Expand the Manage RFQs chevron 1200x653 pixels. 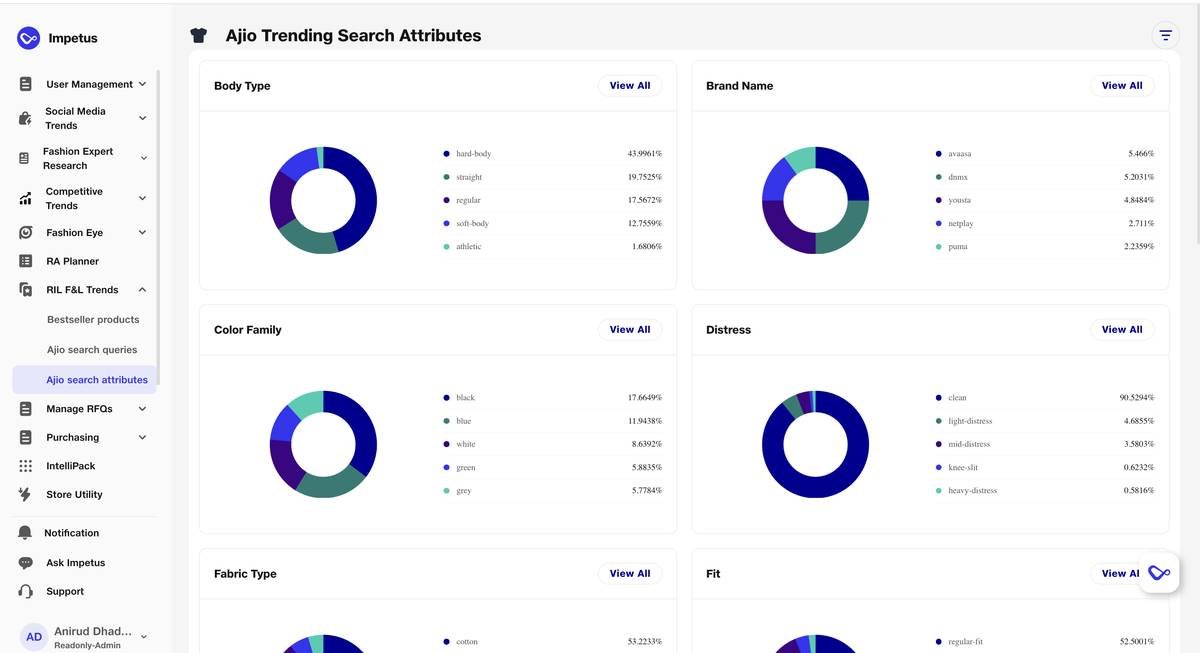[x=142, y=409]
